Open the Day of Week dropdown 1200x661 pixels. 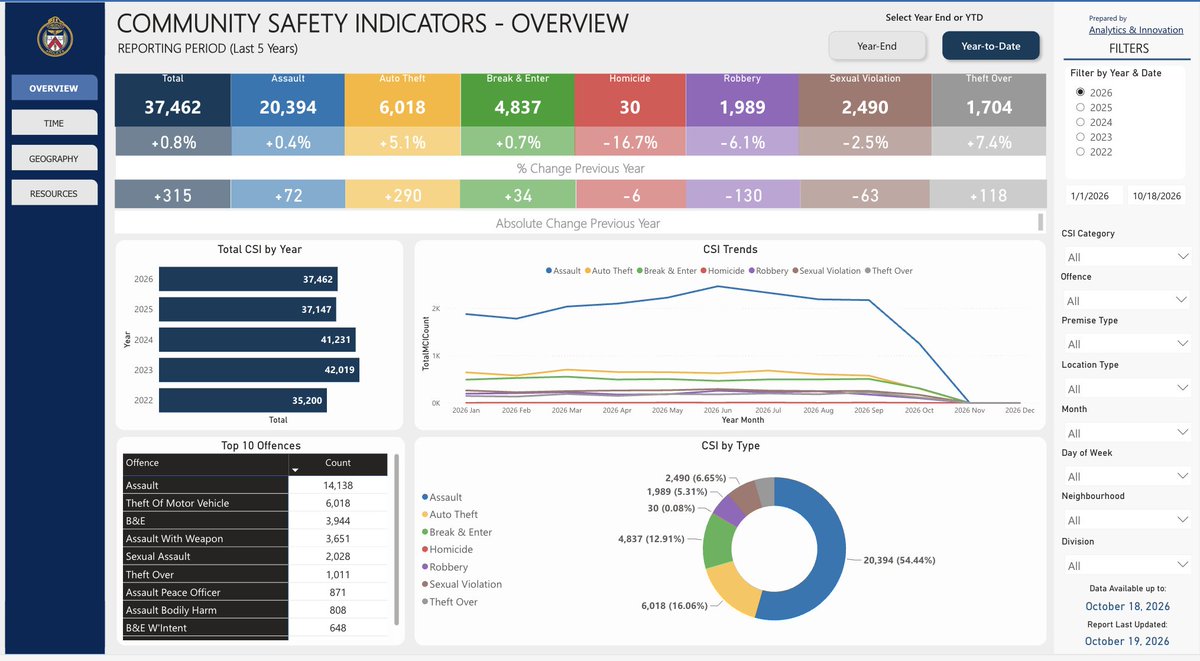click(1127, 477)
